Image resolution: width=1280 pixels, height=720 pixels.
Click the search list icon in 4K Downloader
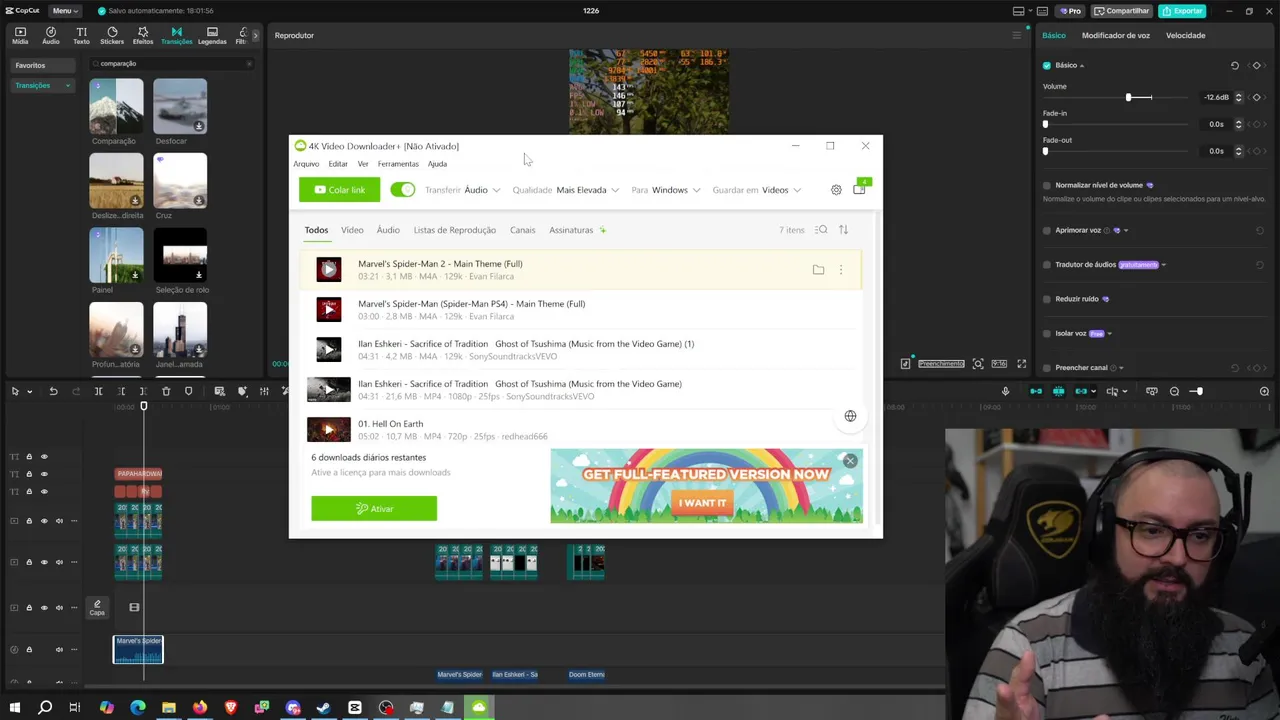(821, 230)
